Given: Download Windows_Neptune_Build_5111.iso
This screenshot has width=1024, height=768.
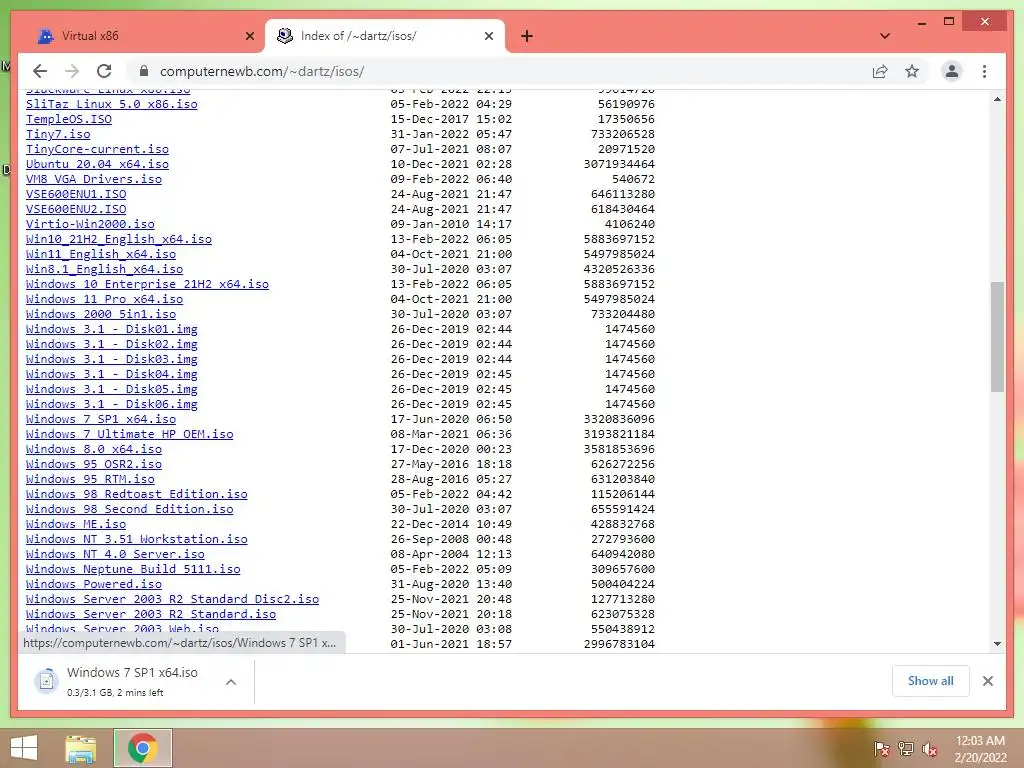Looking at the screenshot, I should (x=133, y=569).
